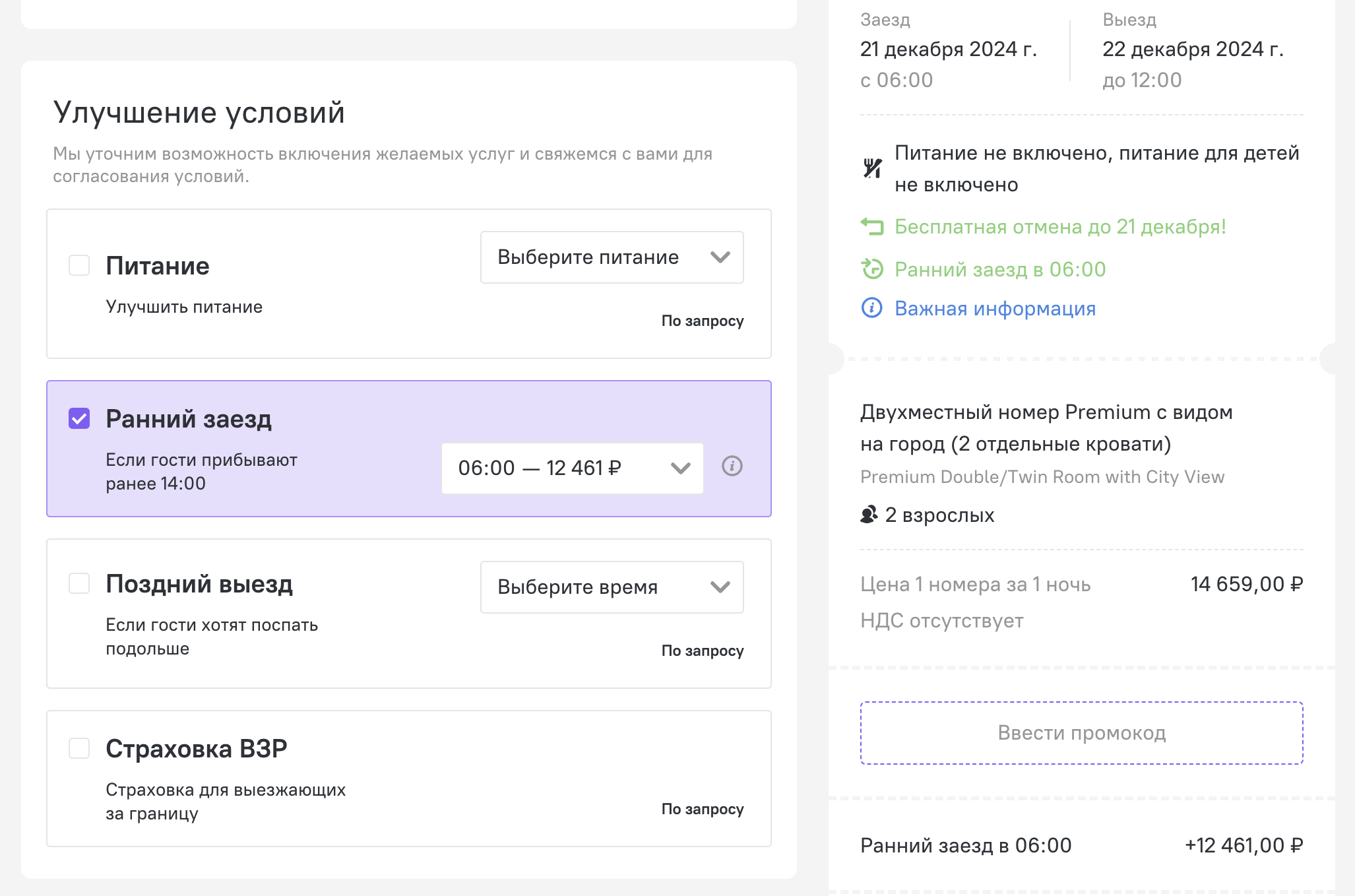This screenshot has height=896, width=1355.
Task: Click the info icon beside early check-in price
Action: click(x=732, y=466)
